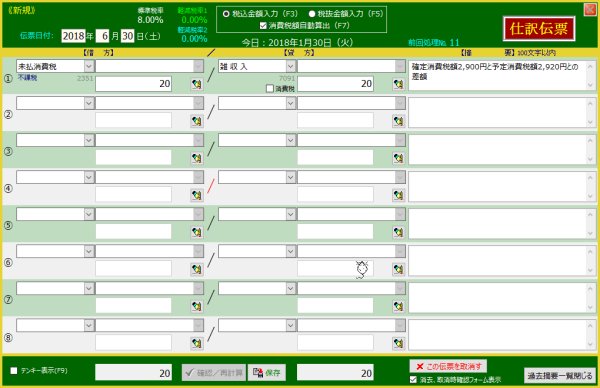Screen dimensions: 600x388
Task: Click the row 2 summary text field
Action: [x=502, y=112]
